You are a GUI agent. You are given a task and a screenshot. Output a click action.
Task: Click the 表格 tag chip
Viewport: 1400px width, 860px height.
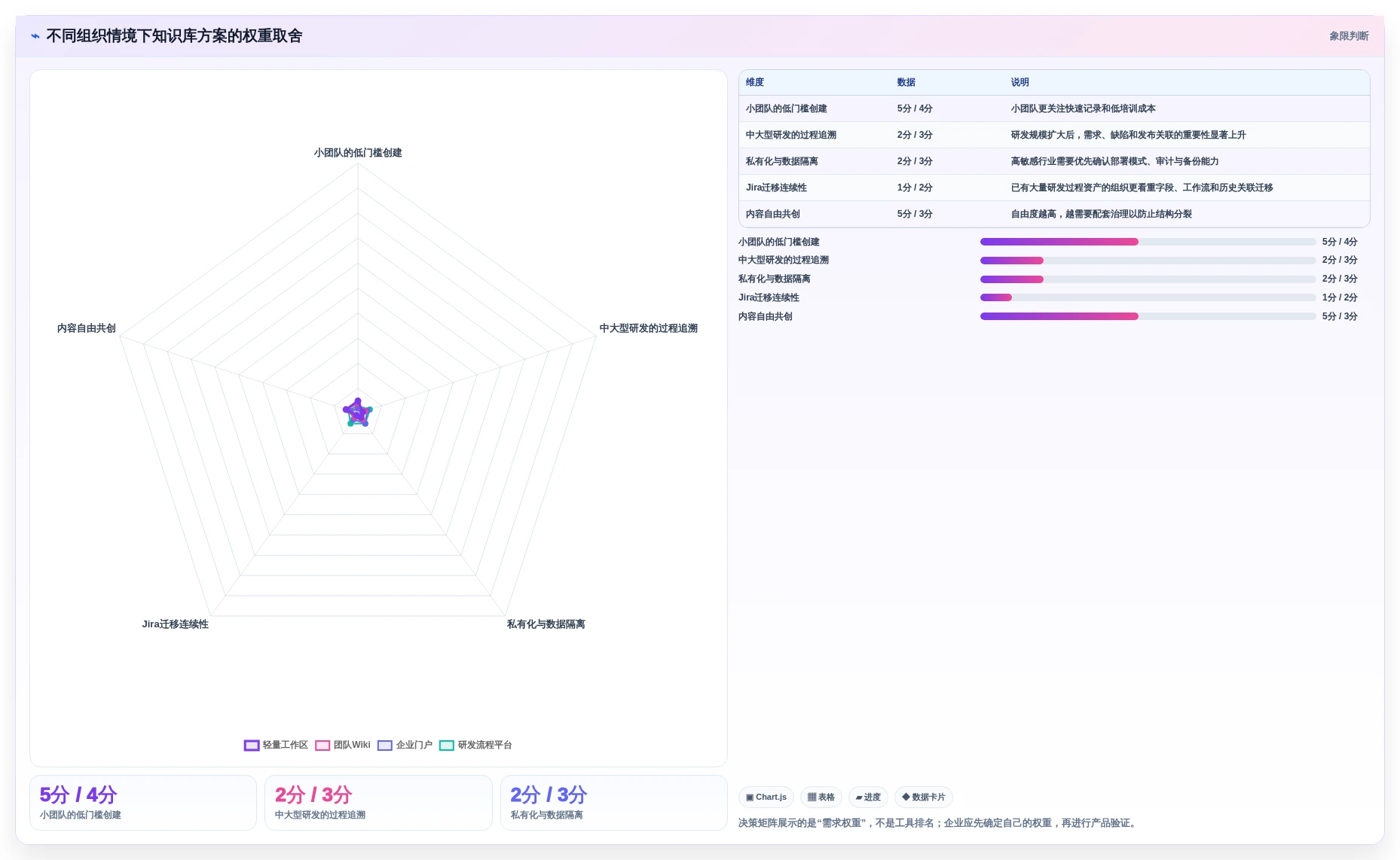coord(821,797)
